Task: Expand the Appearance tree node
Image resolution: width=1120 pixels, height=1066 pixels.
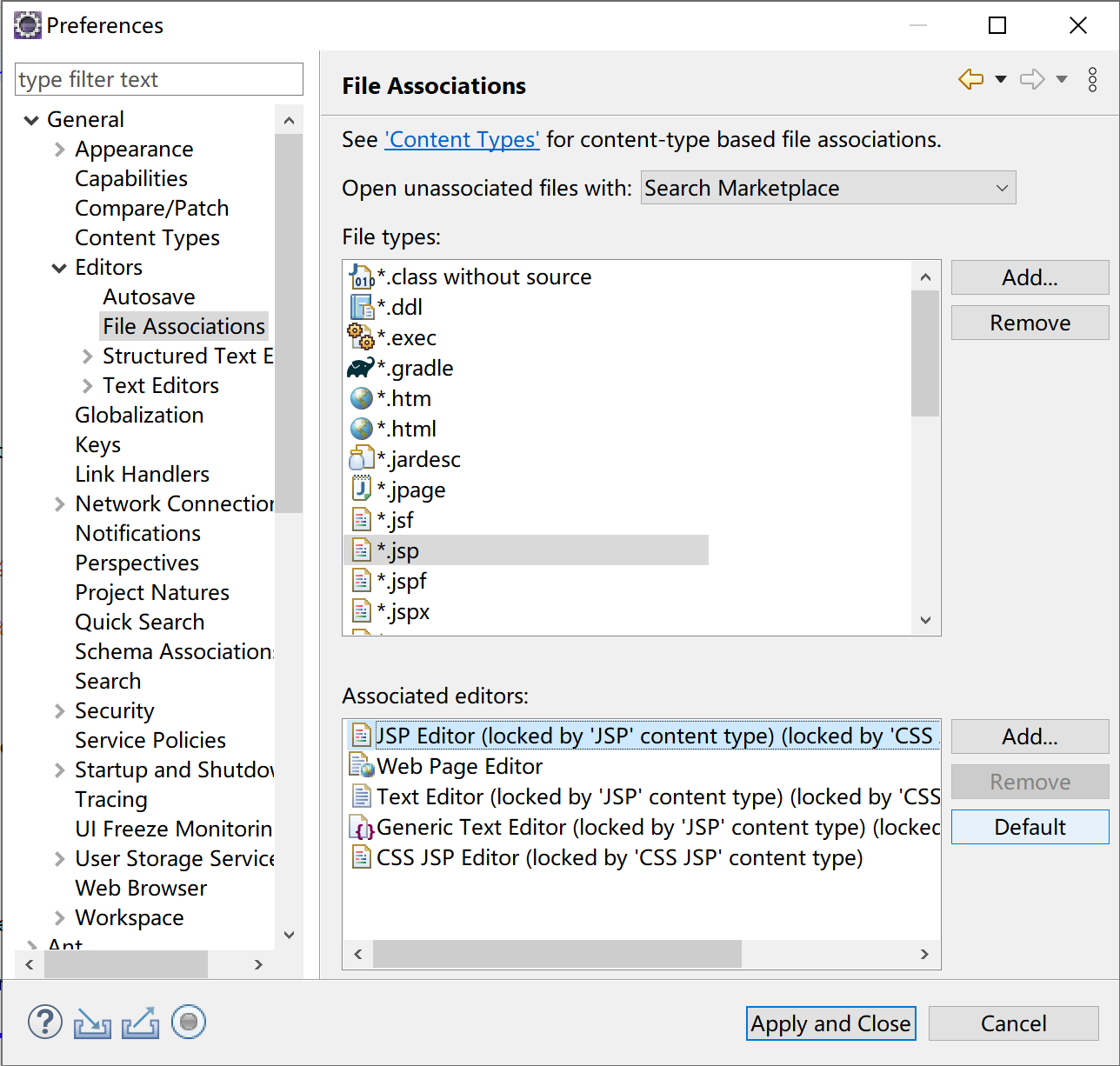Action: [59, 150]
